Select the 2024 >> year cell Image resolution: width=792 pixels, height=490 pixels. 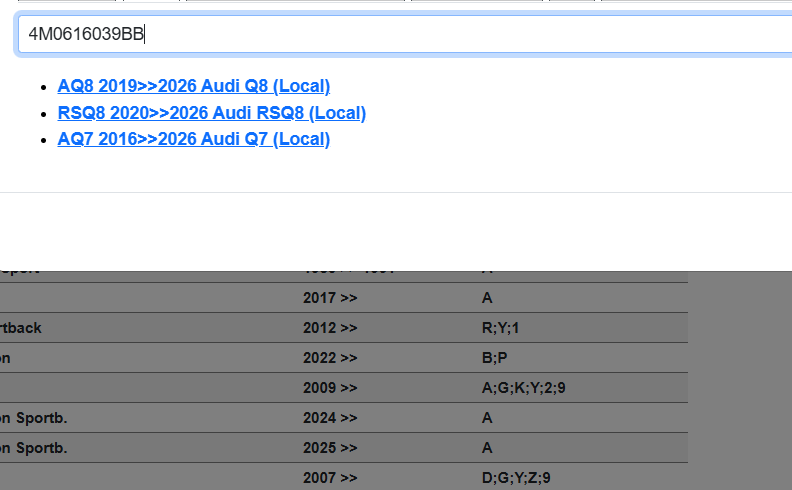click(329, 418)
